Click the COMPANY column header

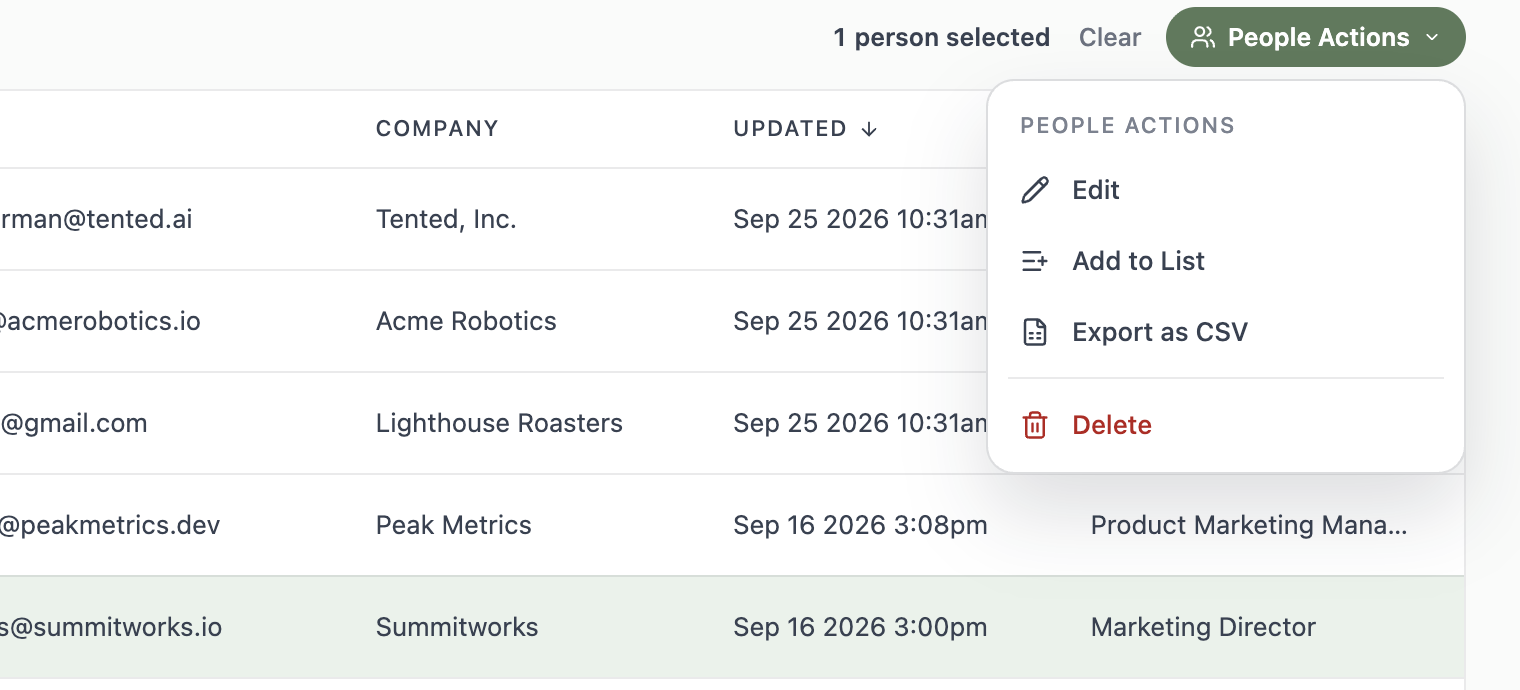coord(437,129)
